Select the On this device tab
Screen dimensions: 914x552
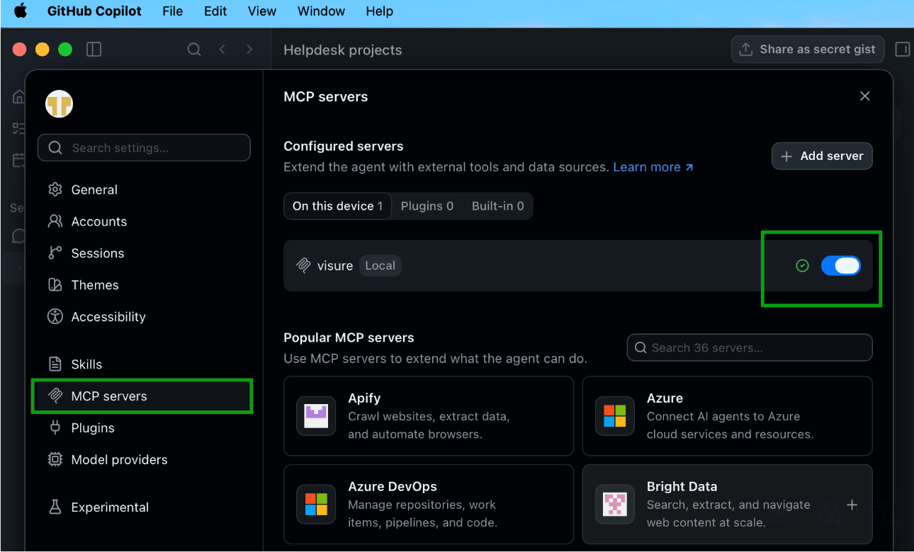click(x=338, y=206)
